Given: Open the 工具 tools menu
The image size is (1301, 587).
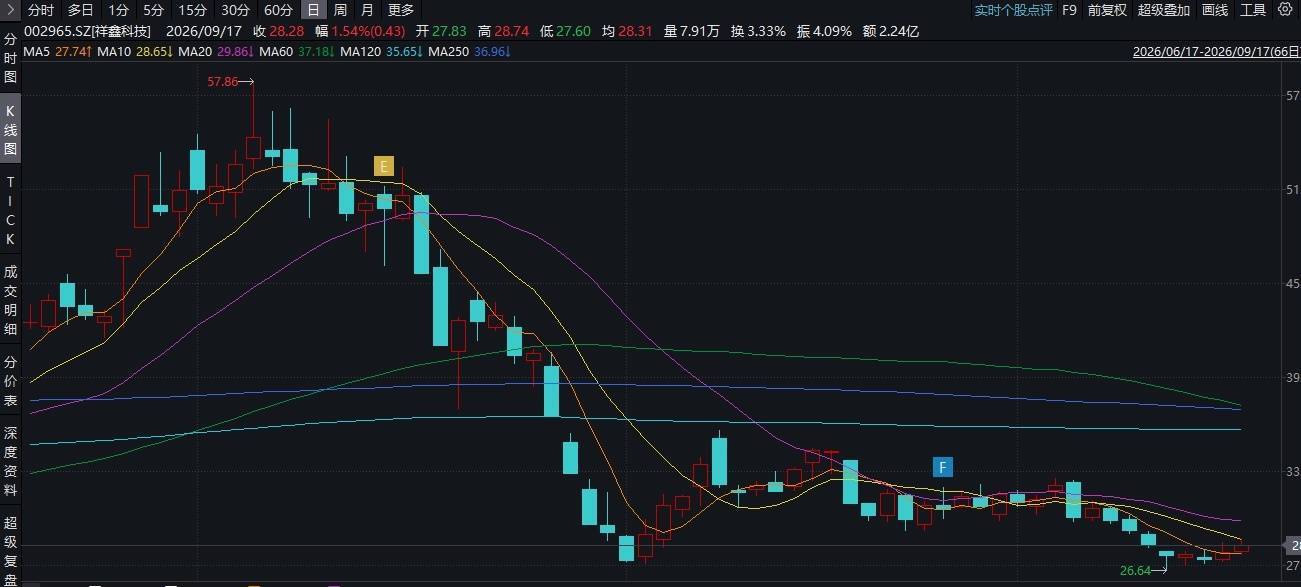Looking at the screenshot, I should [x=1253, y=10].
